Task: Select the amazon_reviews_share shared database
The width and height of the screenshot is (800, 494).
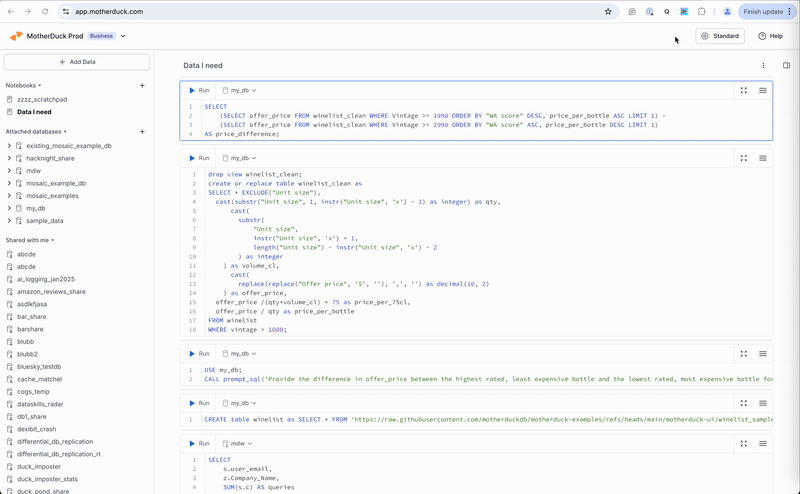Action: [50, 292]
